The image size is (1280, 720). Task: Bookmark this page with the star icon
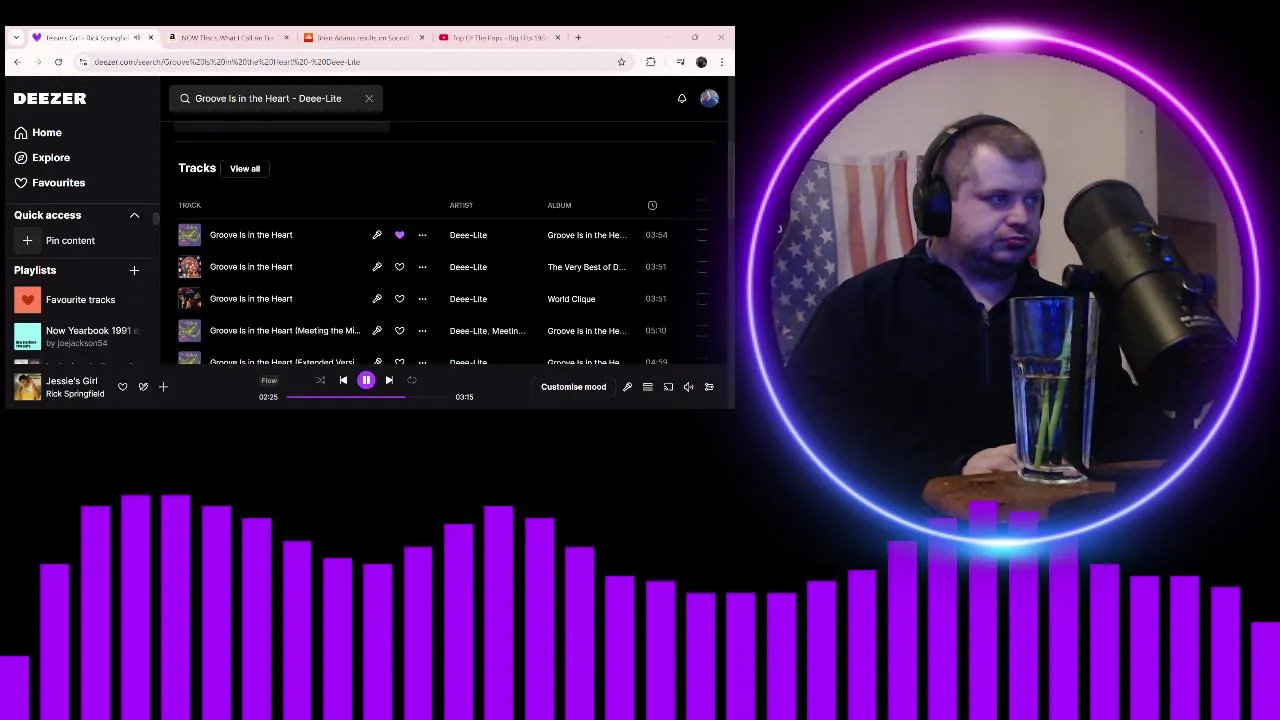click(x=621, y=62)
